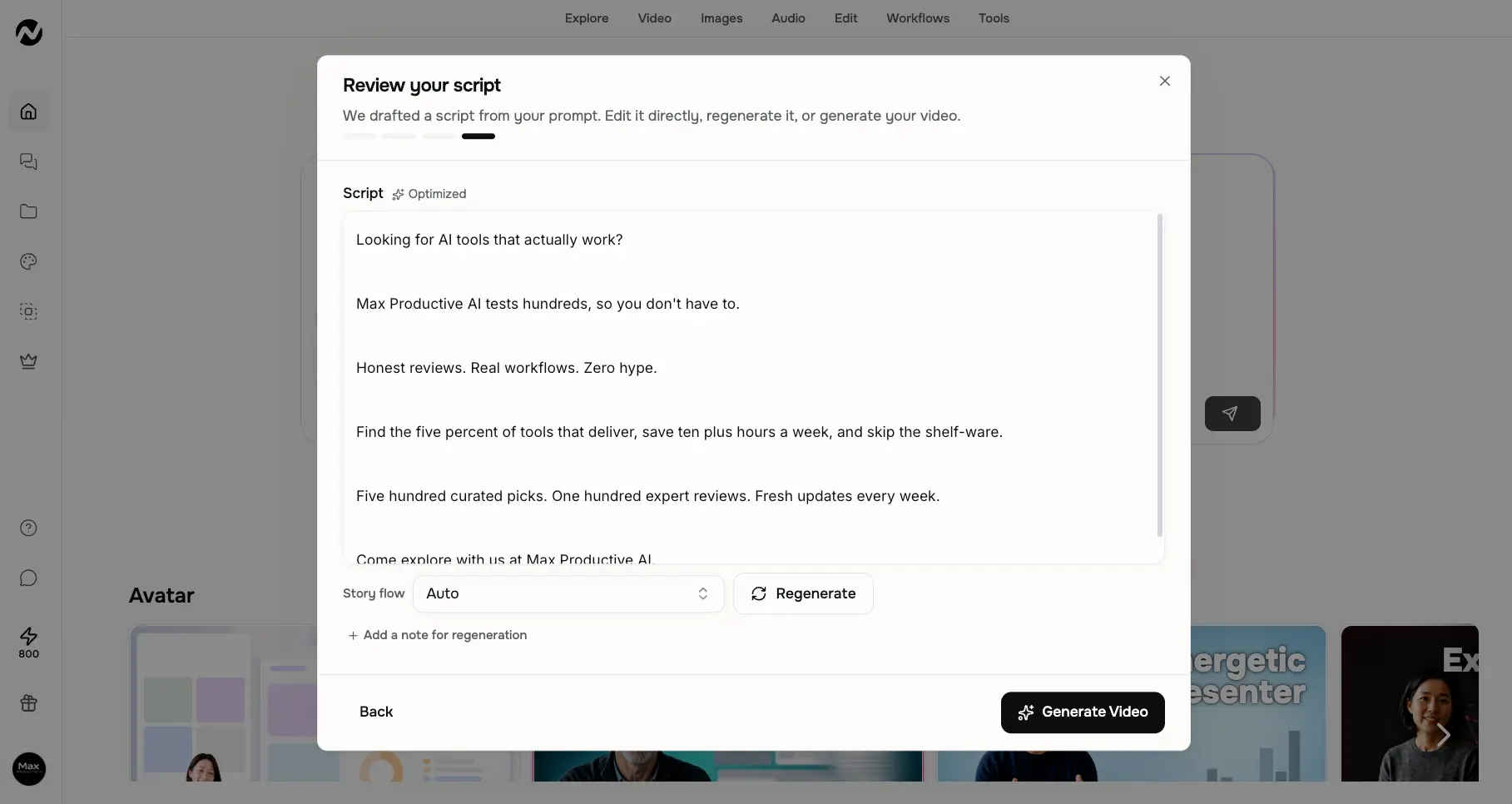Open the capture frame icon in the sidebar
This screenshot has width=1512, height=804.
[29, 311]
